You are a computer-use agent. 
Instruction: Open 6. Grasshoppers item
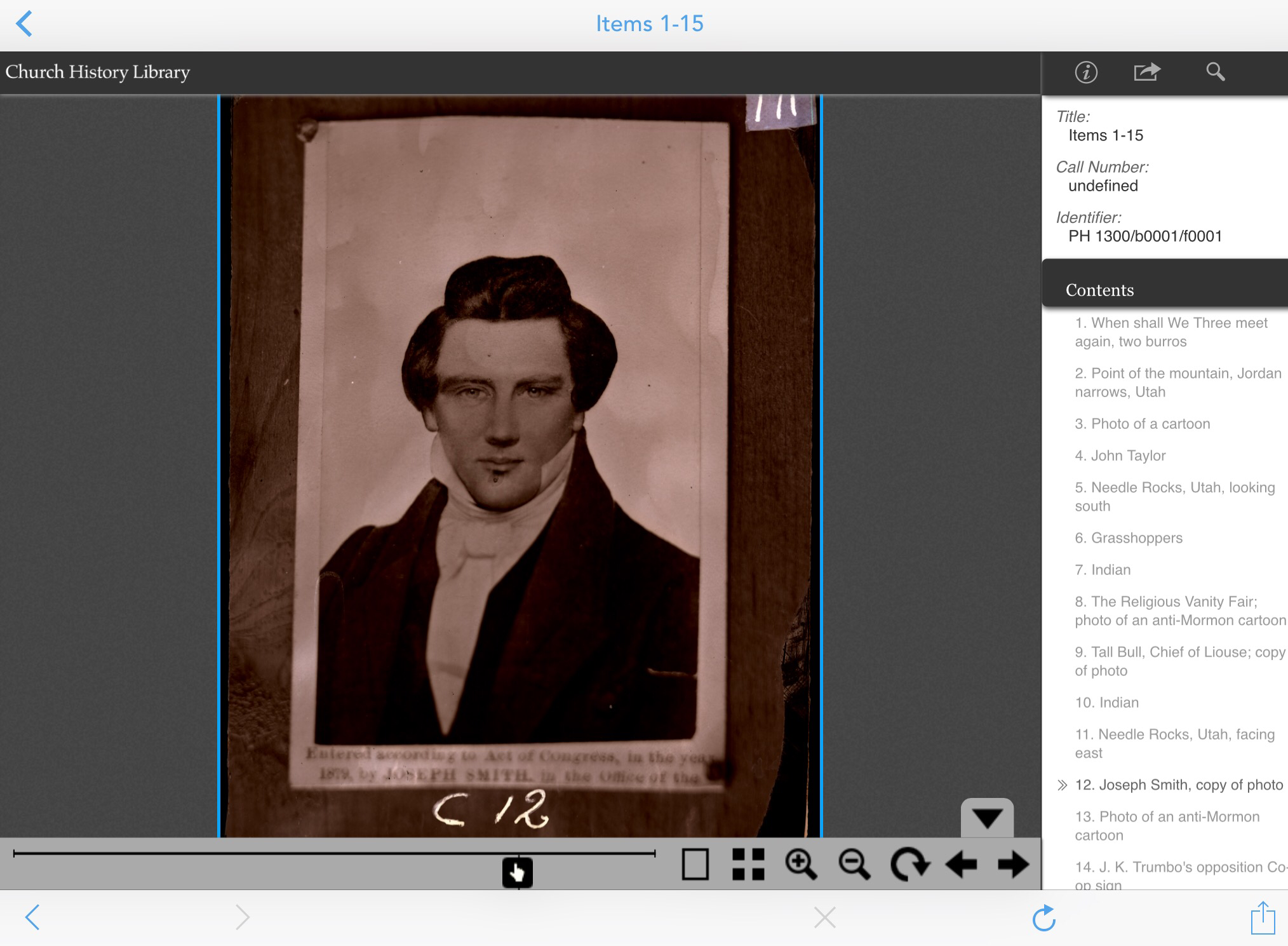click(x=1129, y=538)
